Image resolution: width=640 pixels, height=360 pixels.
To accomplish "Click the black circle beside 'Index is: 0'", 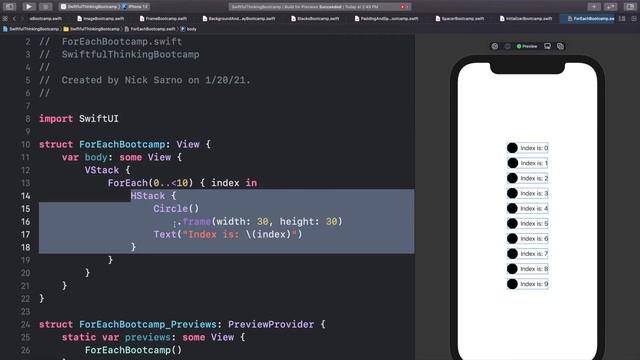I will coord(512,148).
